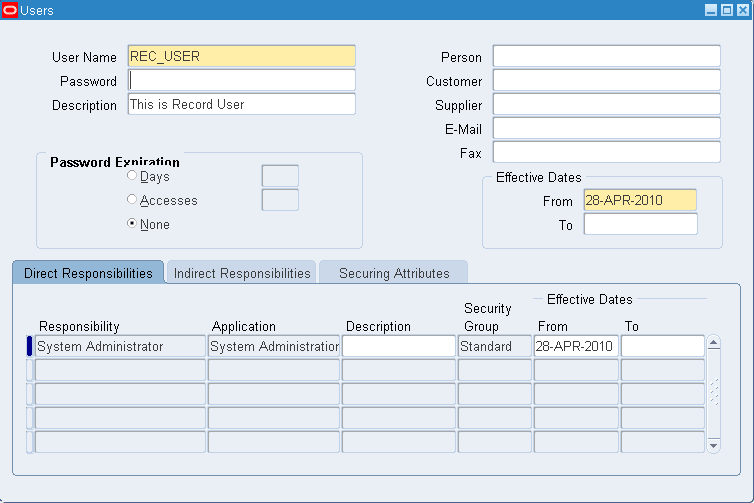Click the scrollbar down arrow in responsibilities grid
Image resolution: width=754 pixels, height=503 pixels.
714,445
